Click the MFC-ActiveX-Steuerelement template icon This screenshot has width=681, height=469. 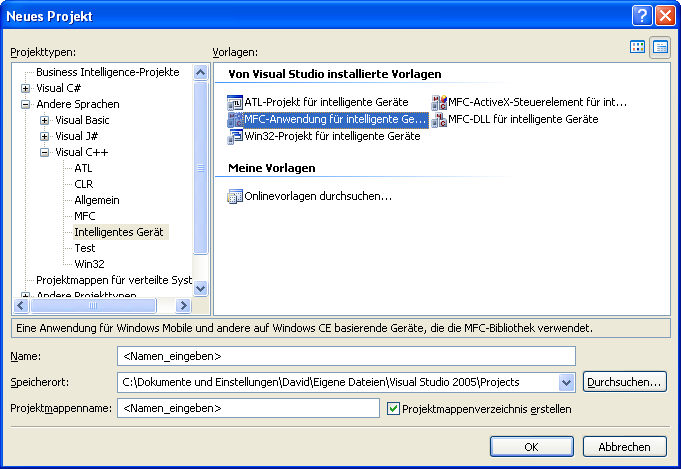tap(439, 102)
